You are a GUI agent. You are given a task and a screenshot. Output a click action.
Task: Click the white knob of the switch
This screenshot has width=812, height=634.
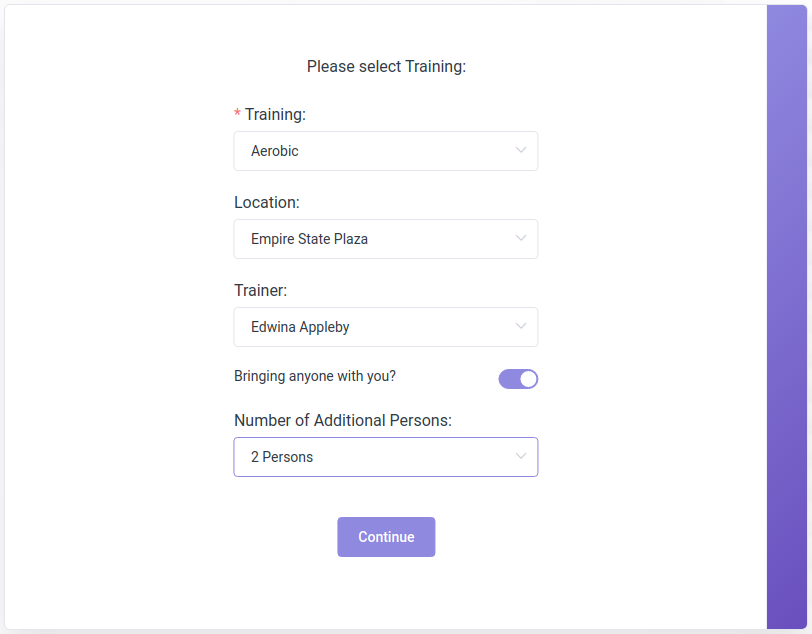tap(528, 379)
